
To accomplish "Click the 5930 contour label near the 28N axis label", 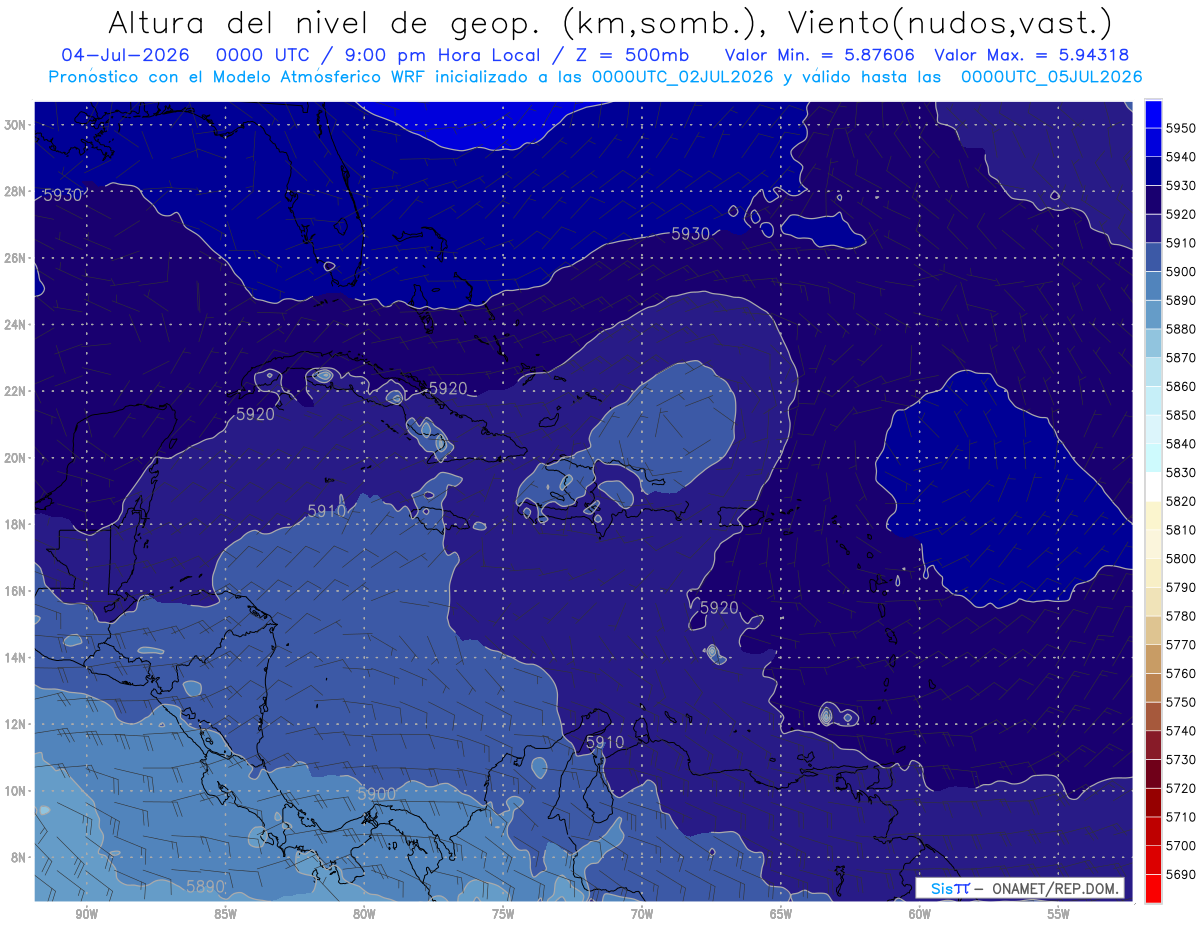I will (62, 195).
